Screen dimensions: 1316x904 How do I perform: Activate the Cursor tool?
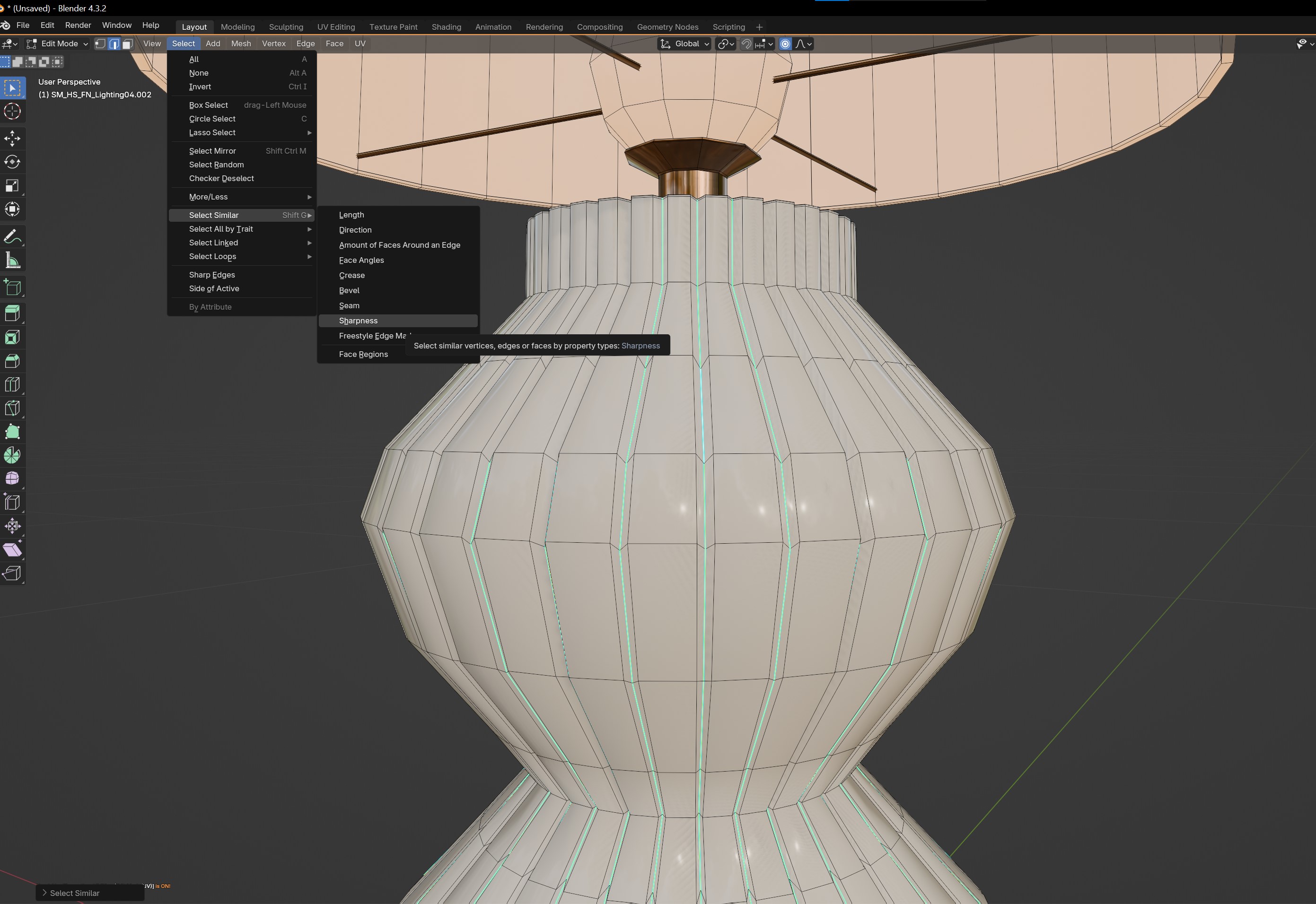tap(12, 111)
